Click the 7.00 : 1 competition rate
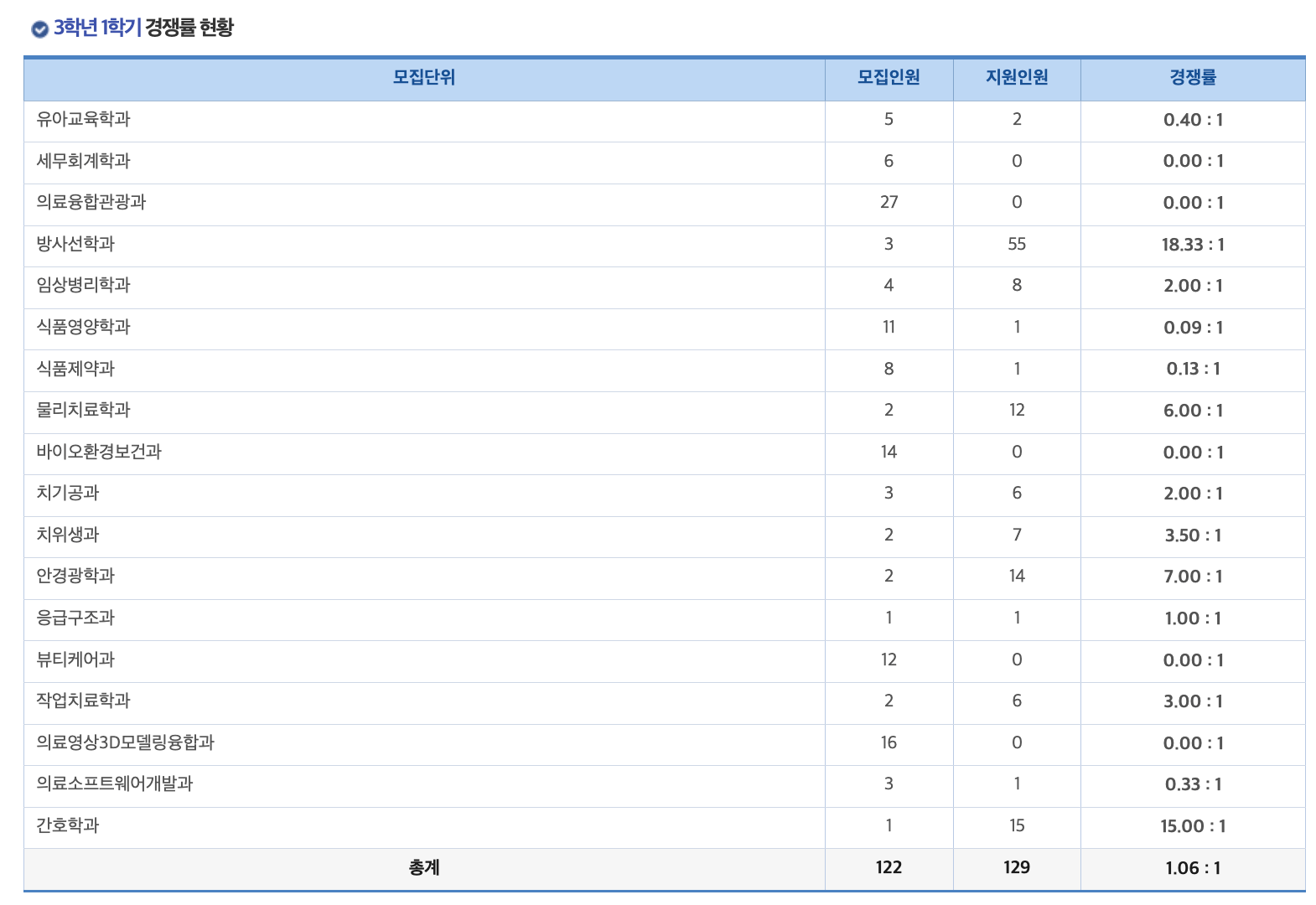Viewport: 1316px width, 905px height. (1193, 577)
